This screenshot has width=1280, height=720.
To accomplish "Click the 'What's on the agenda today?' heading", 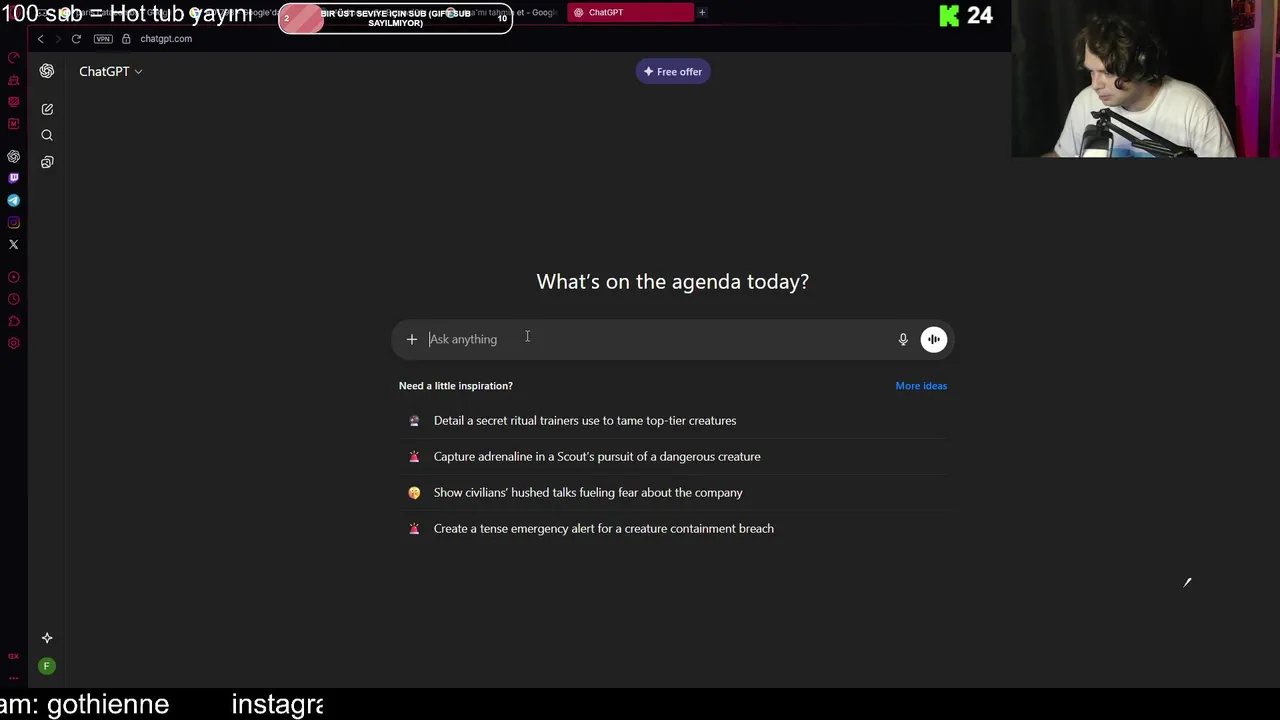I will tap(673, 282).
